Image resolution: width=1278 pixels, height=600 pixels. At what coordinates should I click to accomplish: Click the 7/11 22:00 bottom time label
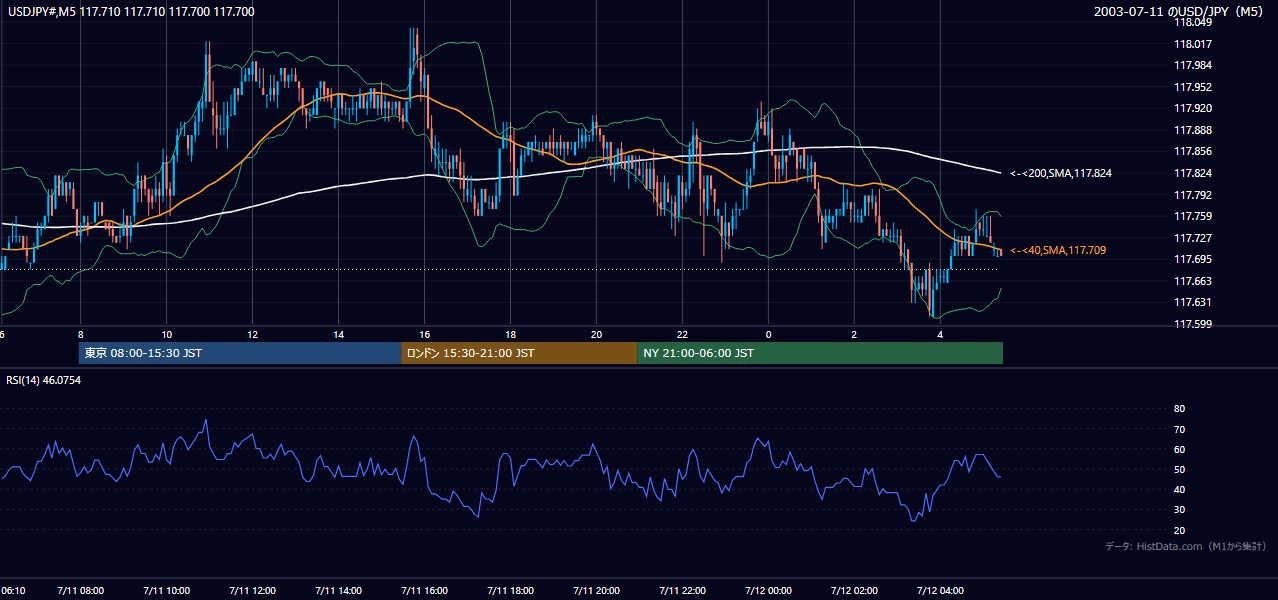[682, 591]
